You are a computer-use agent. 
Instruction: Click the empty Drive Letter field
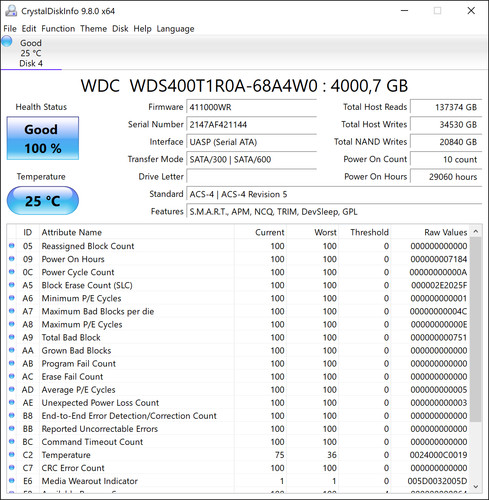pyautogui.click(x=251, y=177)
